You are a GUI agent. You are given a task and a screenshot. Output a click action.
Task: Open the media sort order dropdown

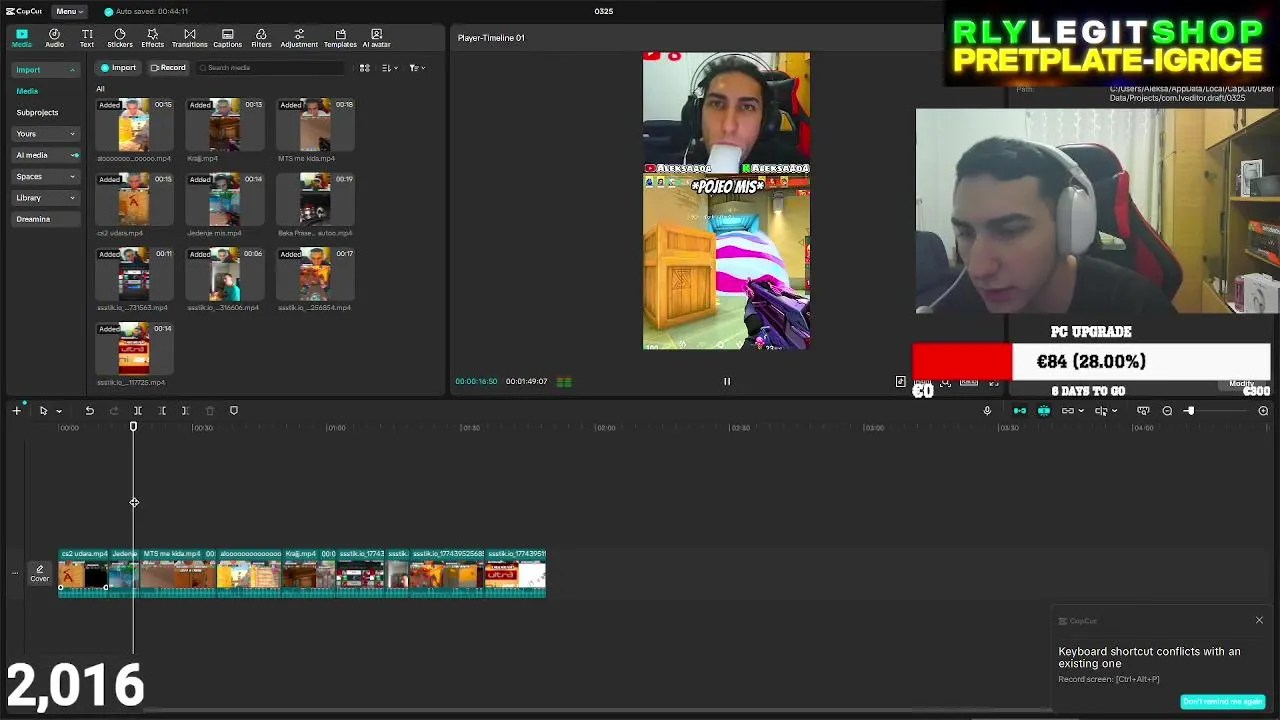pos(389,68)
